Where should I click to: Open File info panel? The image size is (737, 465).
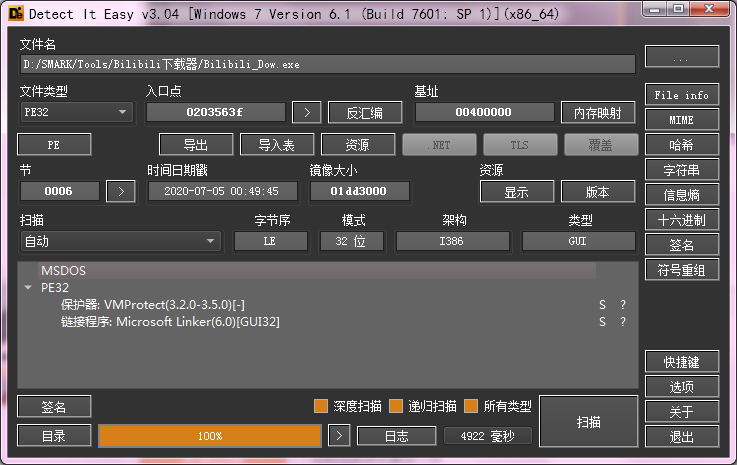[x=682, y=95]
